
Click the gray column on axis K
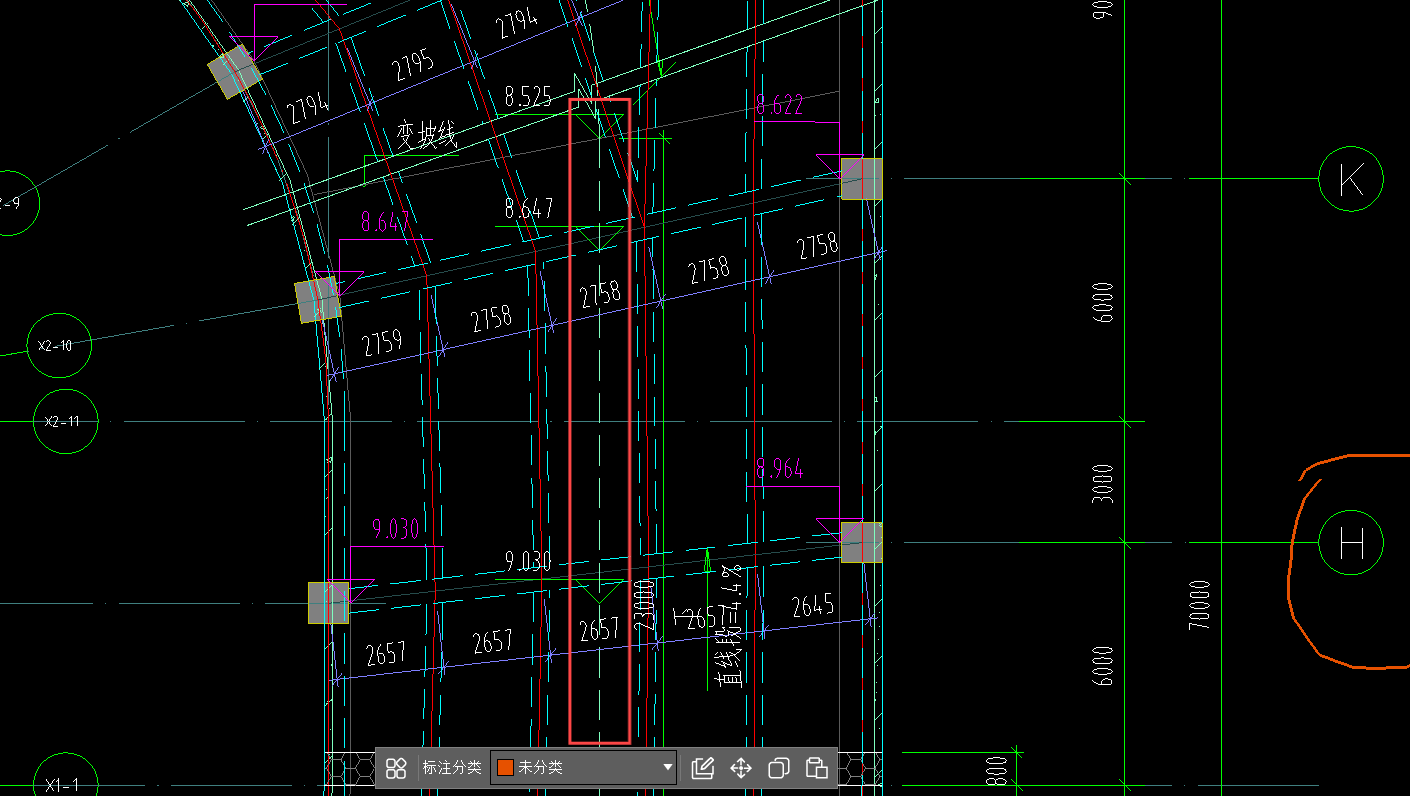(861, 179)
